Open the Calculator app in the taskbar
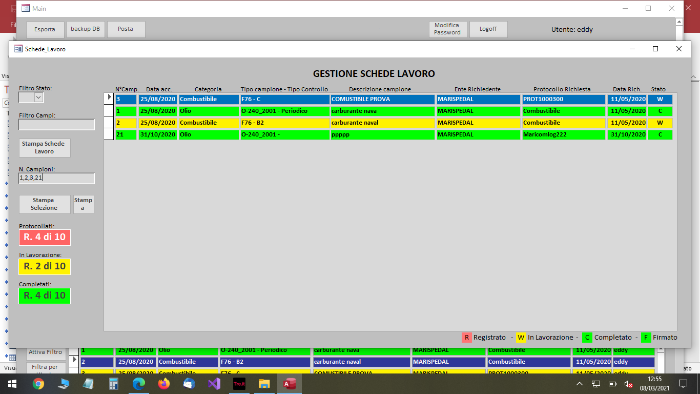Screen dimensions: 700x394 pos(113,384)
